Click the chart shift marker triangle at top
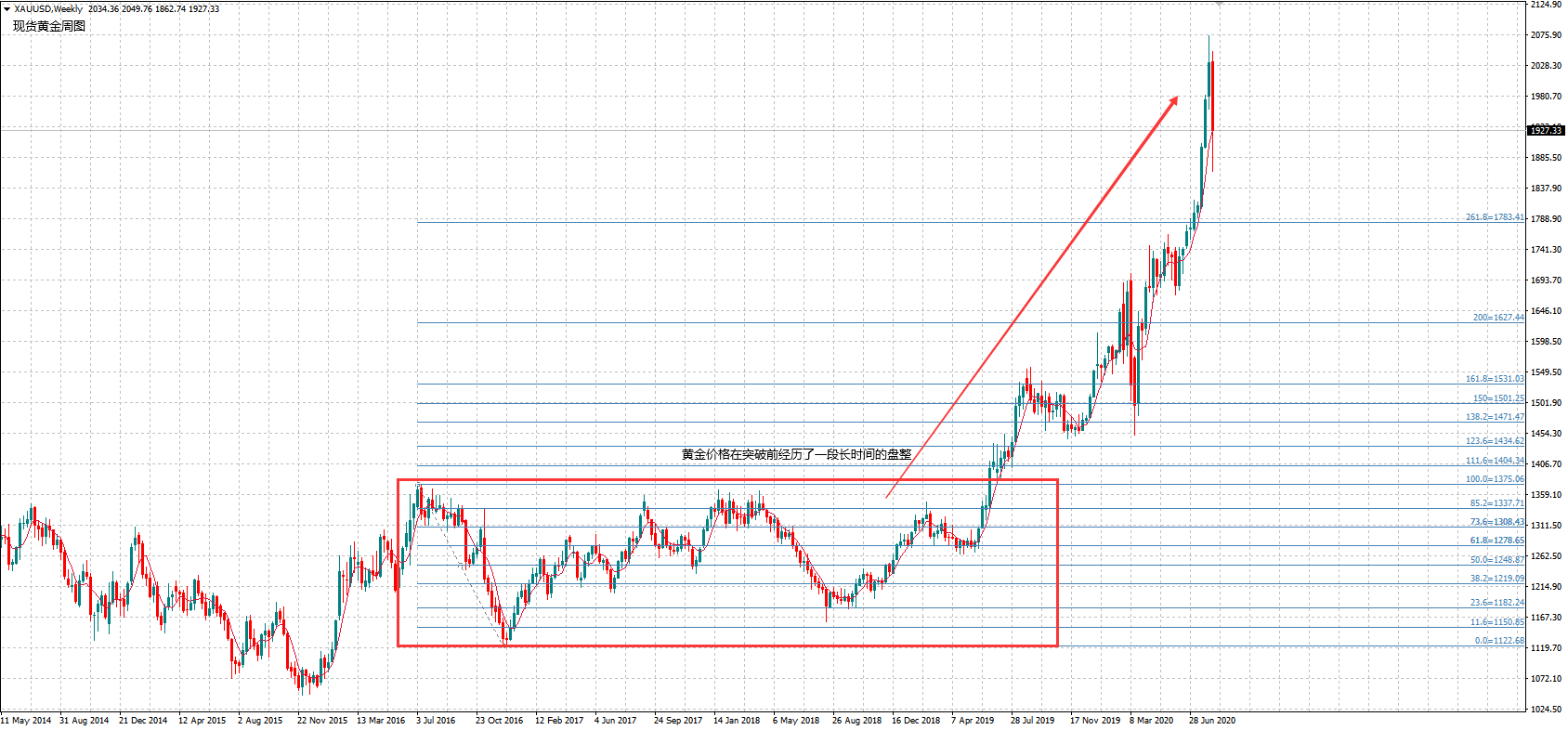This screenshot has height=730, width=1568. point(1219,5)
